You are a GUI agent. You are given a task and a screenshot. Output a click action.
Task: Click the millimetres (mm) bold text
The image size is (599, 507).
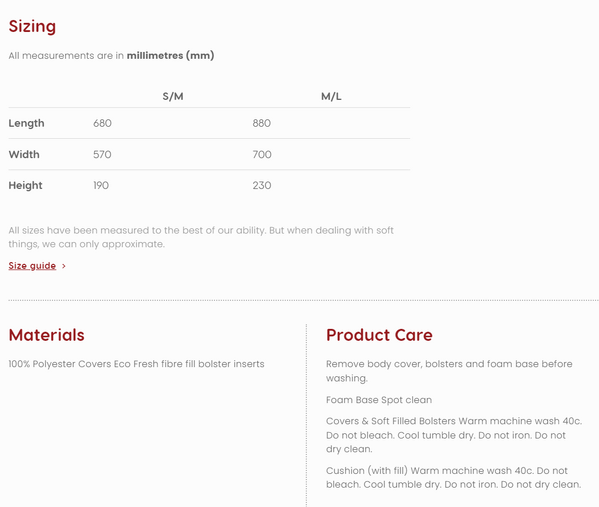click(x=170, y=56)
